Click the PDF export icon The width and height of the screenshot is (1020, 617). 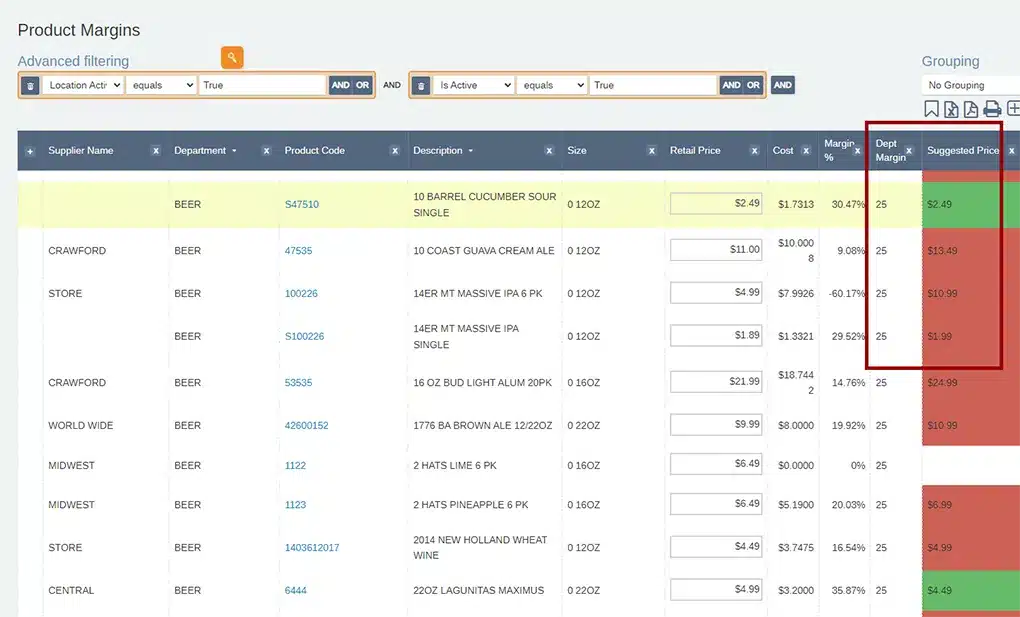(971, 109)
